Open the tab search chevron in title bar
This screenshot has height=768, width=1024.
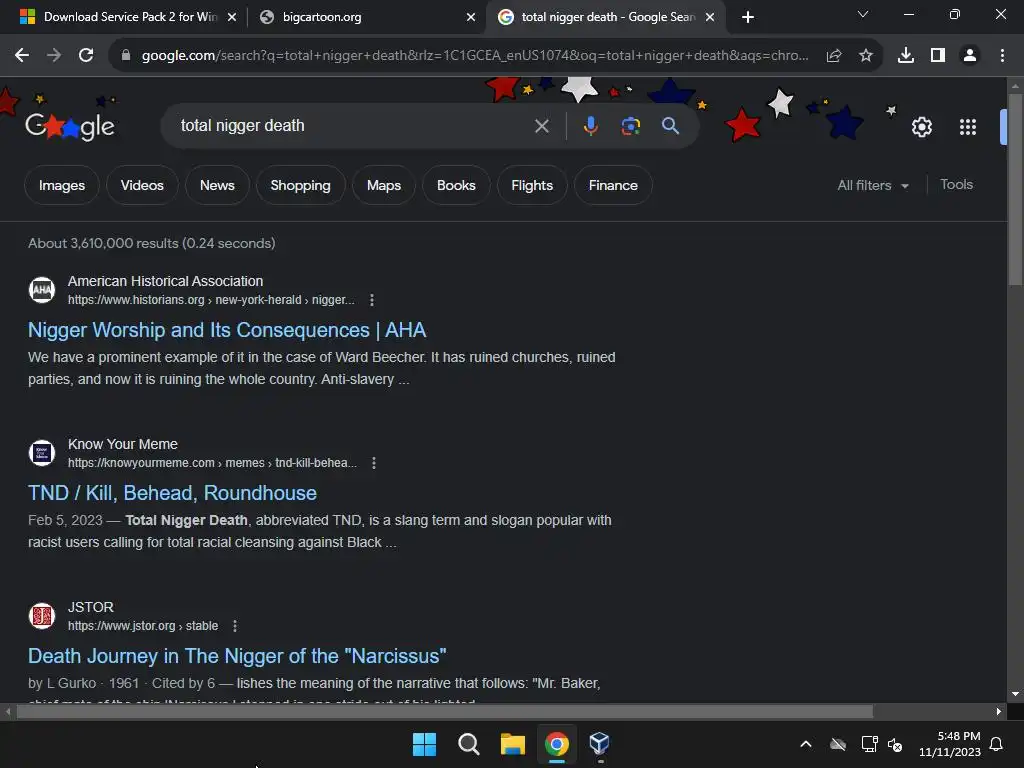point(863,14)
